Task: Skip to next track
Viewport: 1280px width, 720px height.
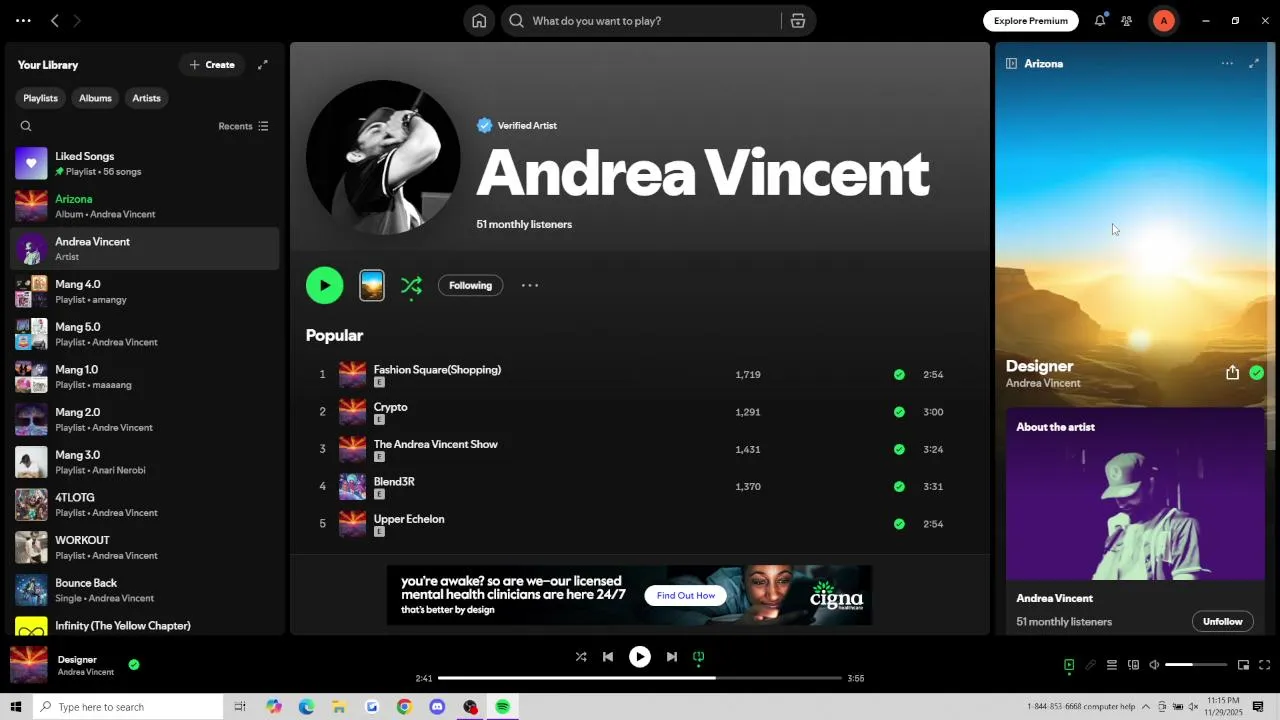Action: 672,657
